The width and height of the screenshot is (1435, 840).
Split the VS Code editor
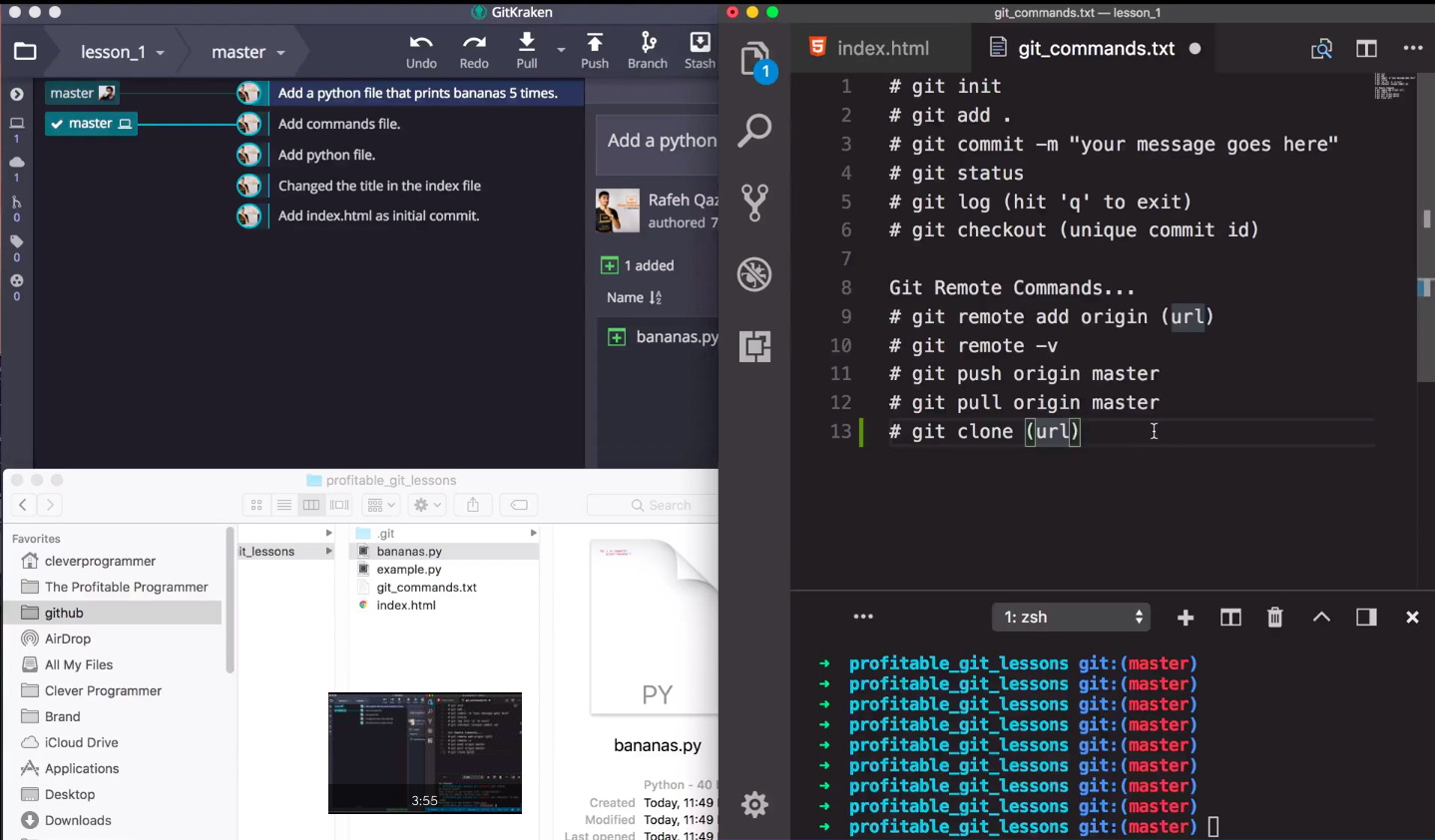[x=1367, y=48]
